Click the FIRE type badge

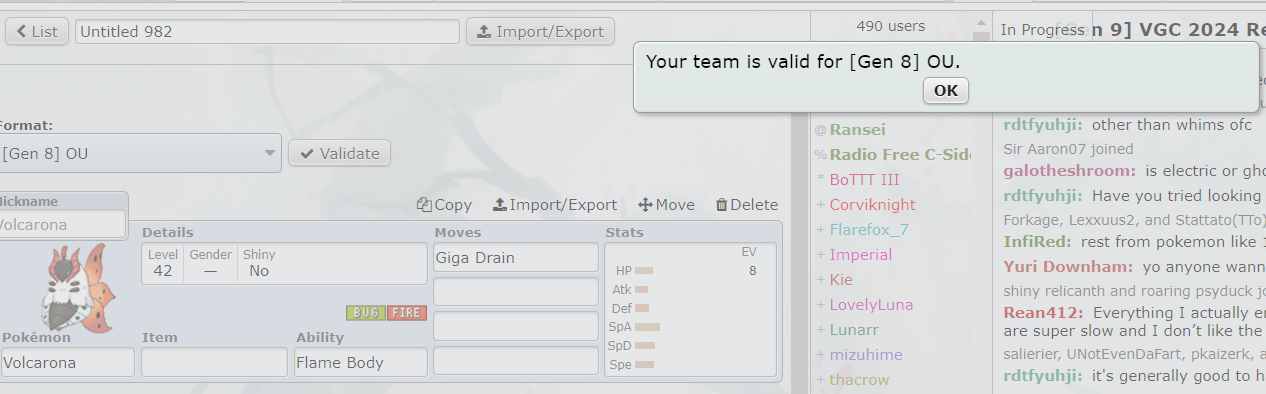[x=407, y=313]
